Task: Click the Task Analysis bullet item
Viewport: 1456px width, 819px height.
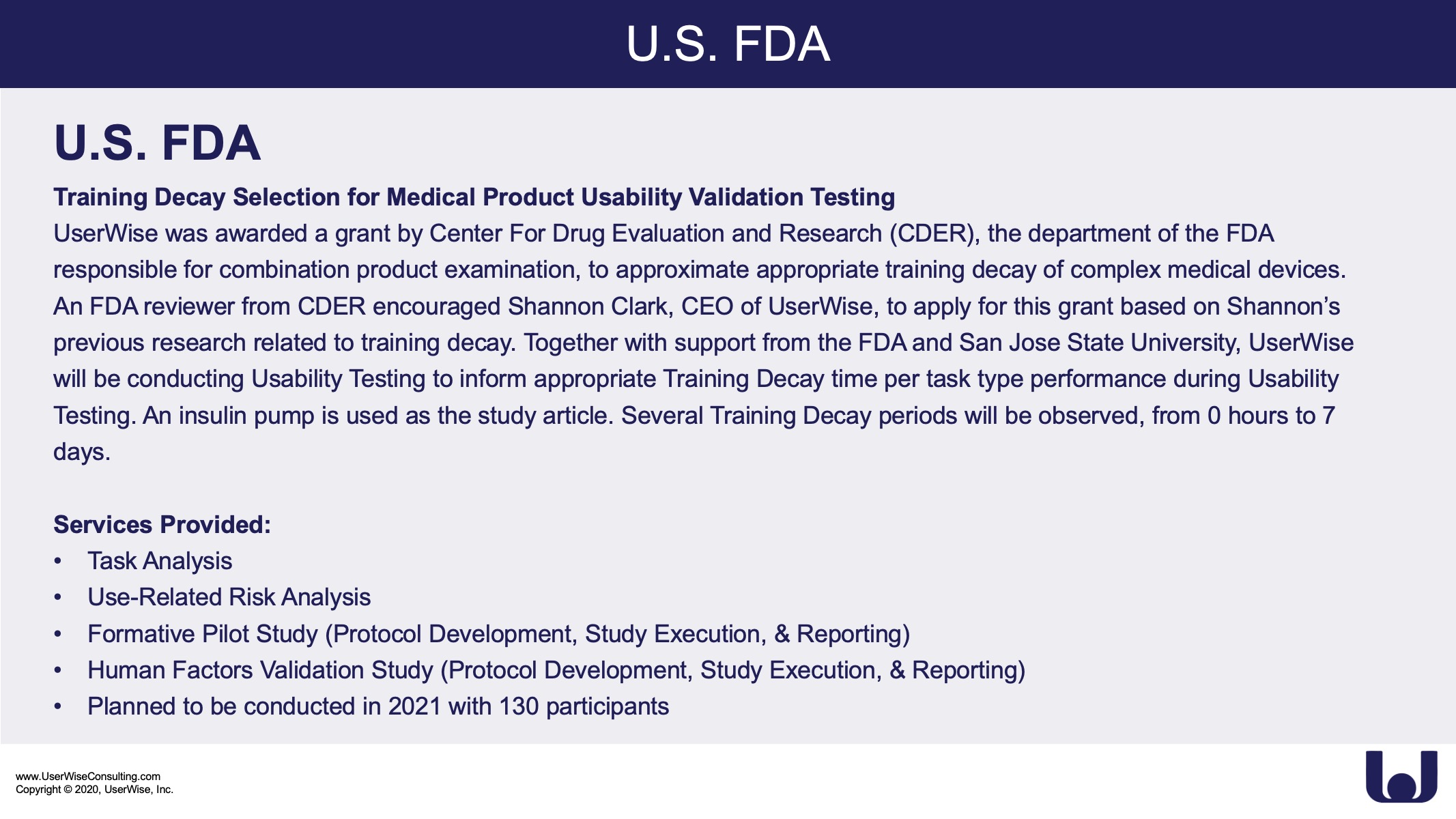Action: click(160, 561)
